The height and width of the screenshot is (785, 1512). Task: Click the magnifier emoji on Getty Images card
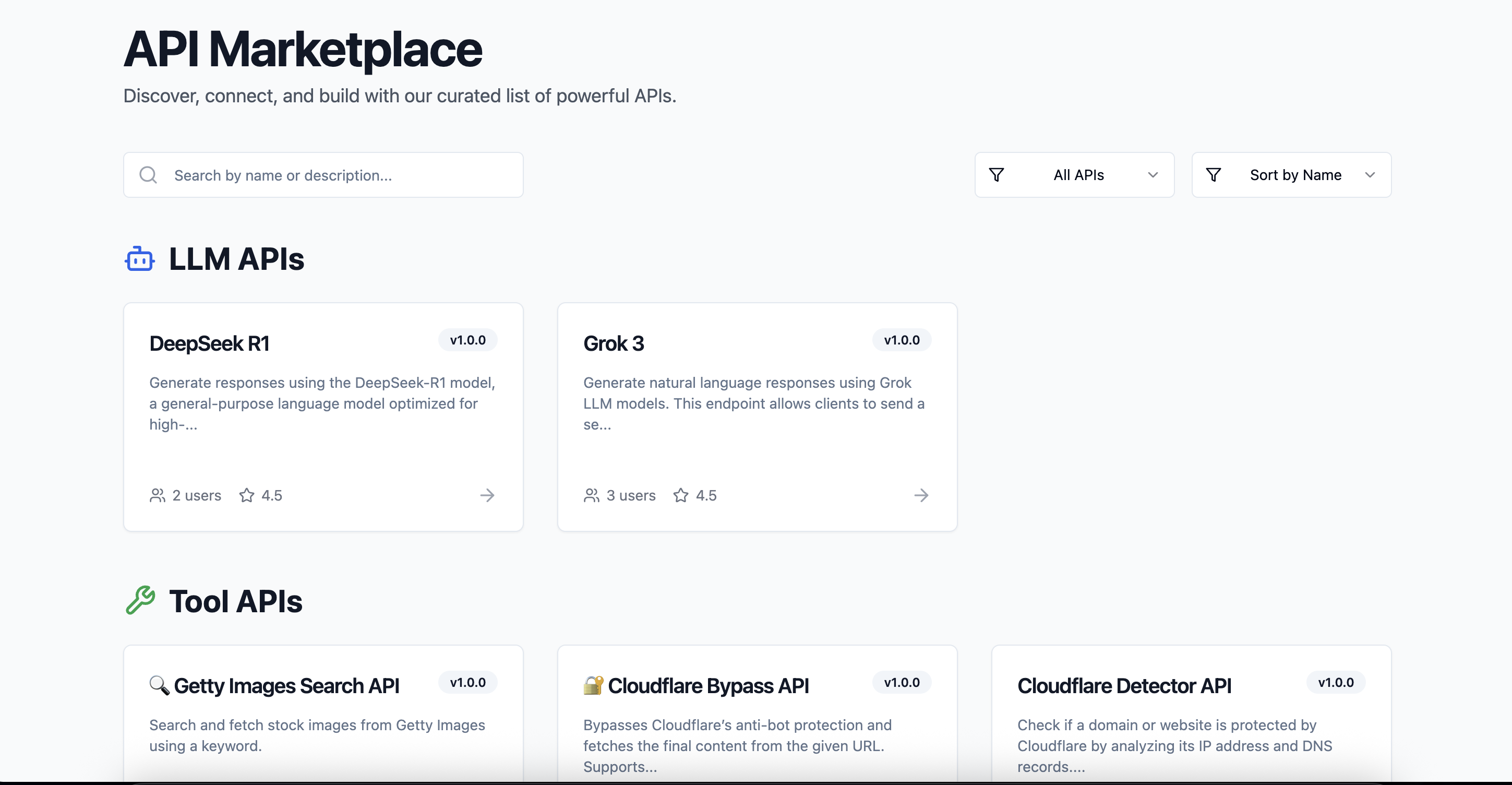point(159,685)
